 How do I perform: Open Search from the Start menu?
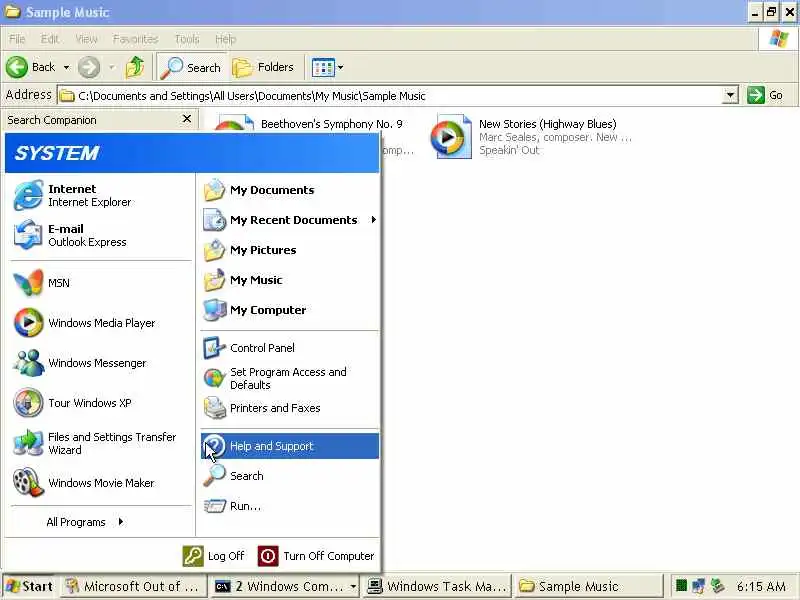click(x=289, y=476)
